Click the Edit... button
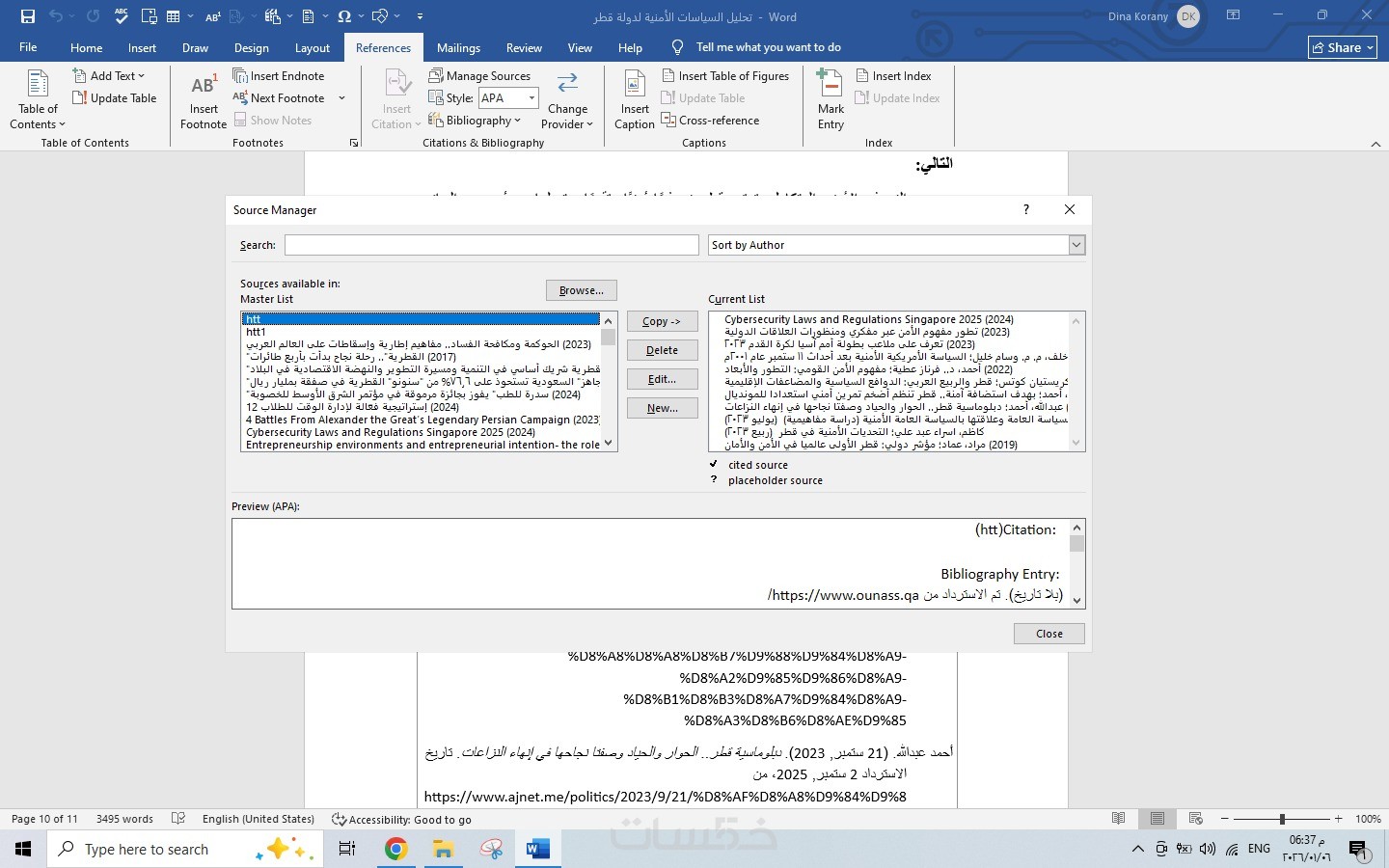This screenshot has width=1389, height=868. (x=662, y=379)
